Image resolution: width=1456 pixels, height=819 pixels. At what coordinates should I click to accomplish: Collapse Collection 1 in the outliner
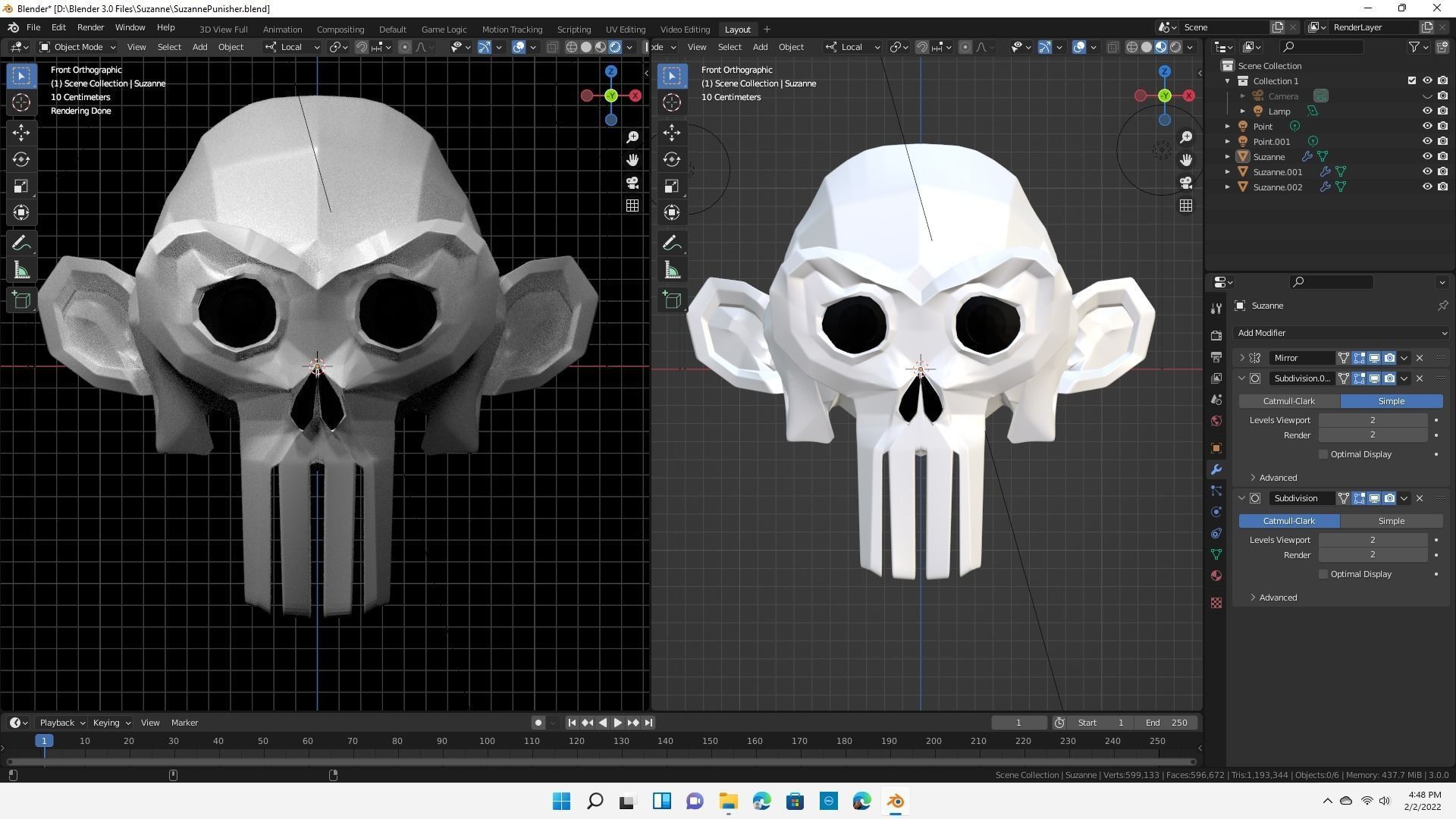pos(1228,81)
